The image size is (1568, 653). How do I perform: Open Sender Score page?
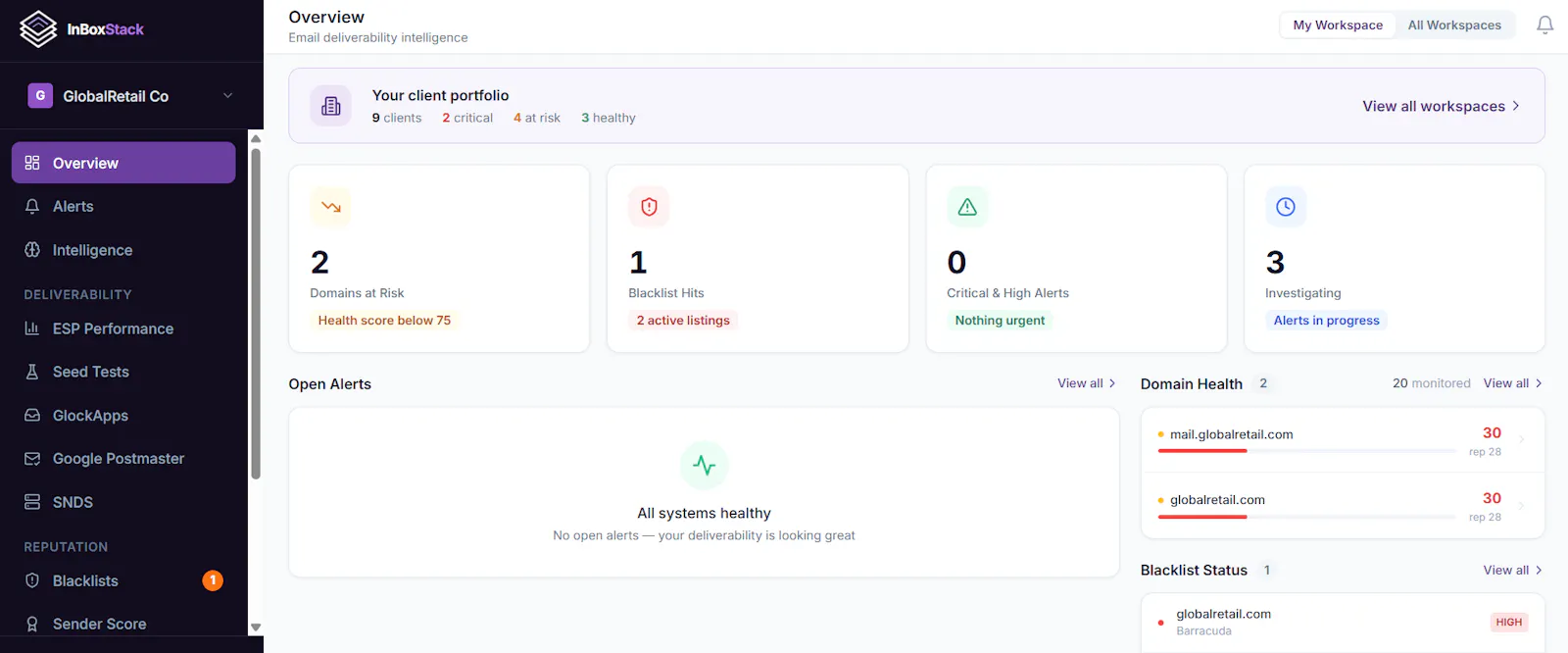point(123,624)
